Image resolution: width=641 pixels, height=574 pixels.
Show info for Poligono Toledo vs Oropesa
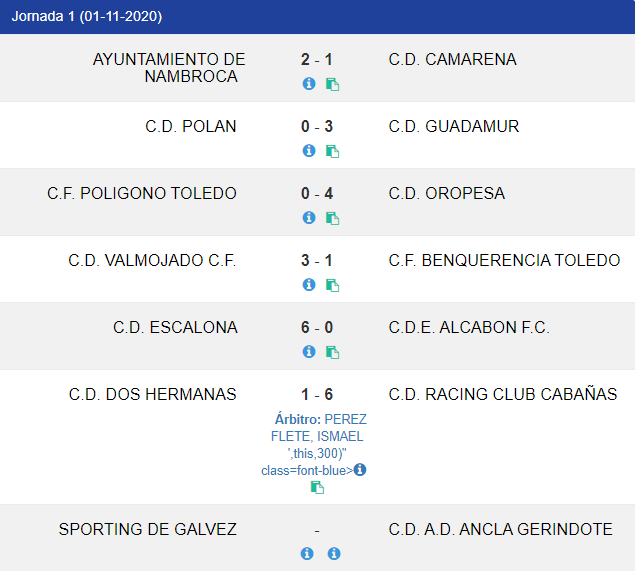tap(309, 217)
